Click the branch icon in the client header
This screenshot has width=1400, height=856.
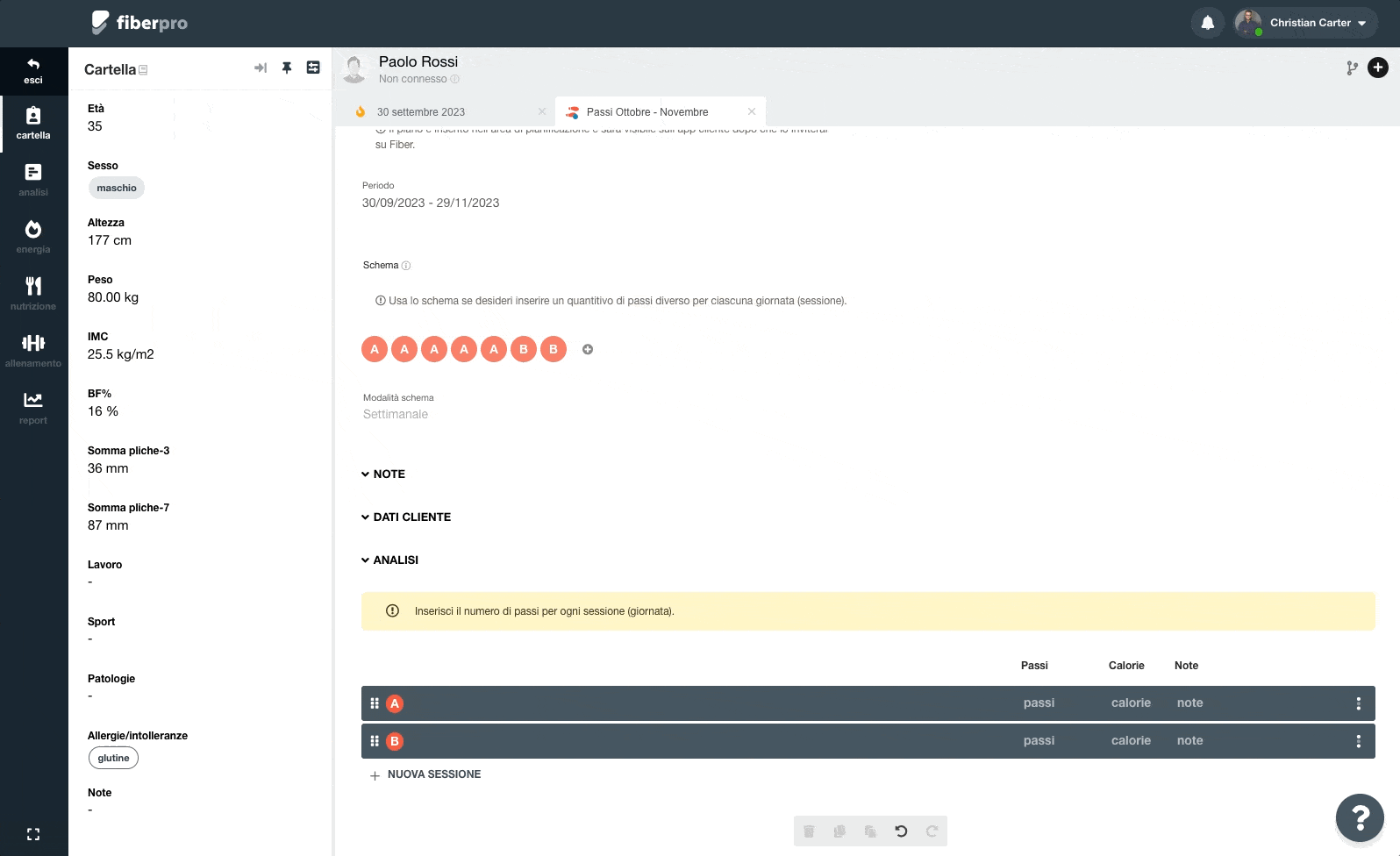click(x=1352, y=68)
